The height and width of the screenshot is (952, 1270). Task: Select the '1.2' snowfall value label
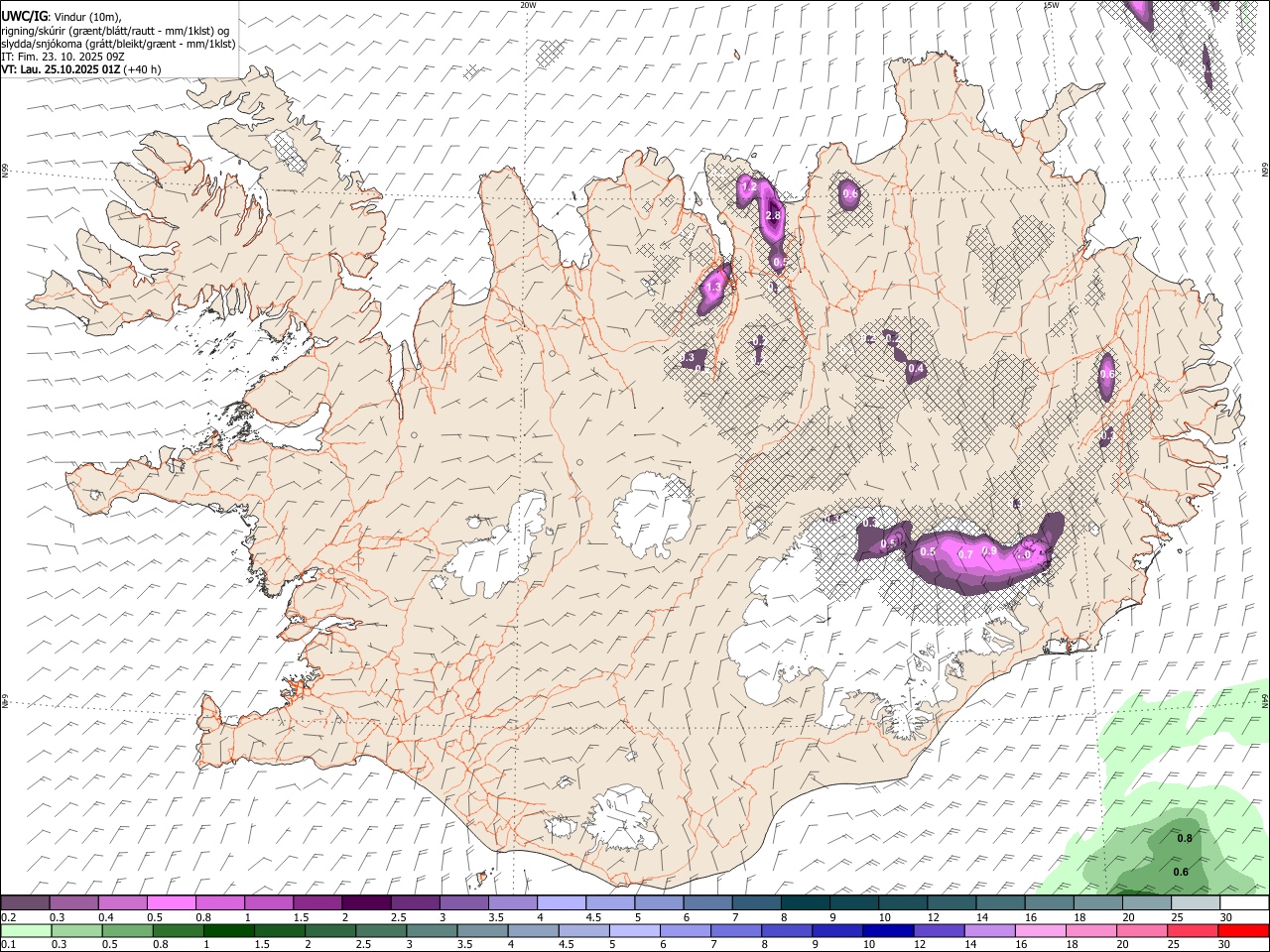pos(749,186)
